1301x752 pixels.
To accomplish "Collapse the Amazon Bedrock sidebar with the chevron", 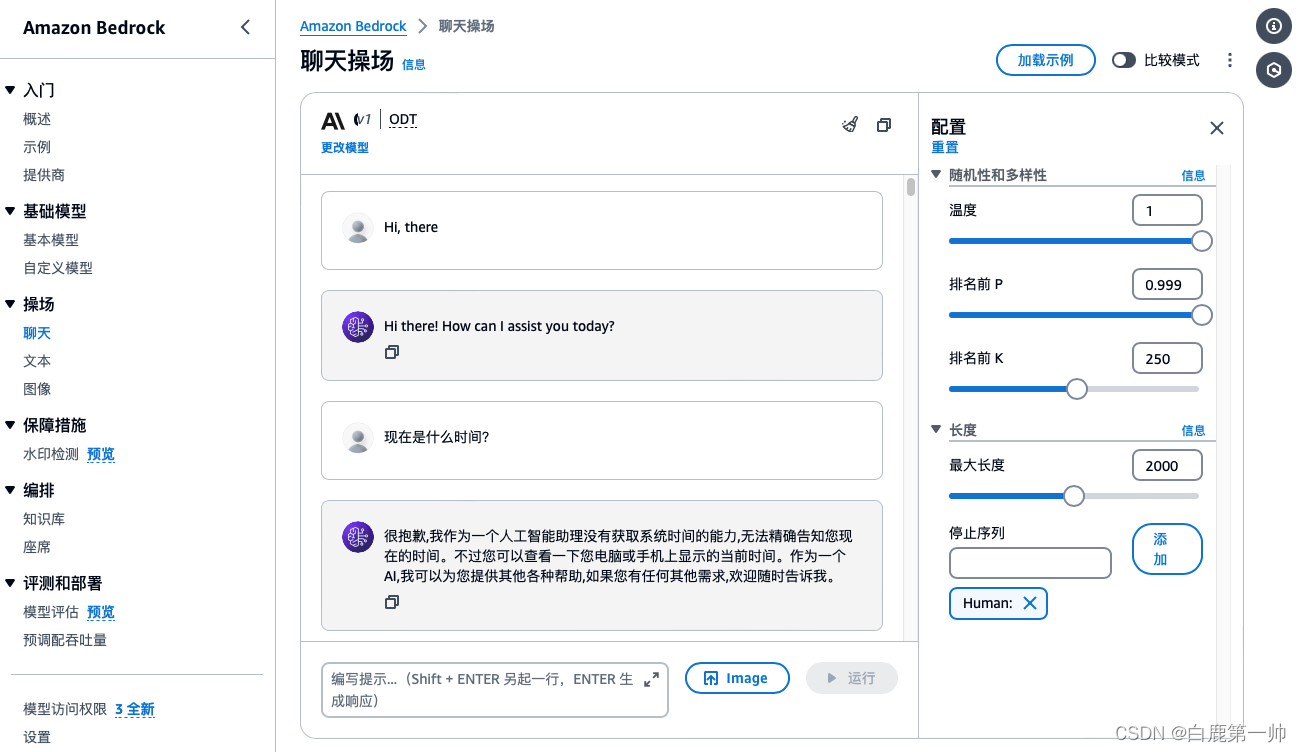I will click(246, 27).
